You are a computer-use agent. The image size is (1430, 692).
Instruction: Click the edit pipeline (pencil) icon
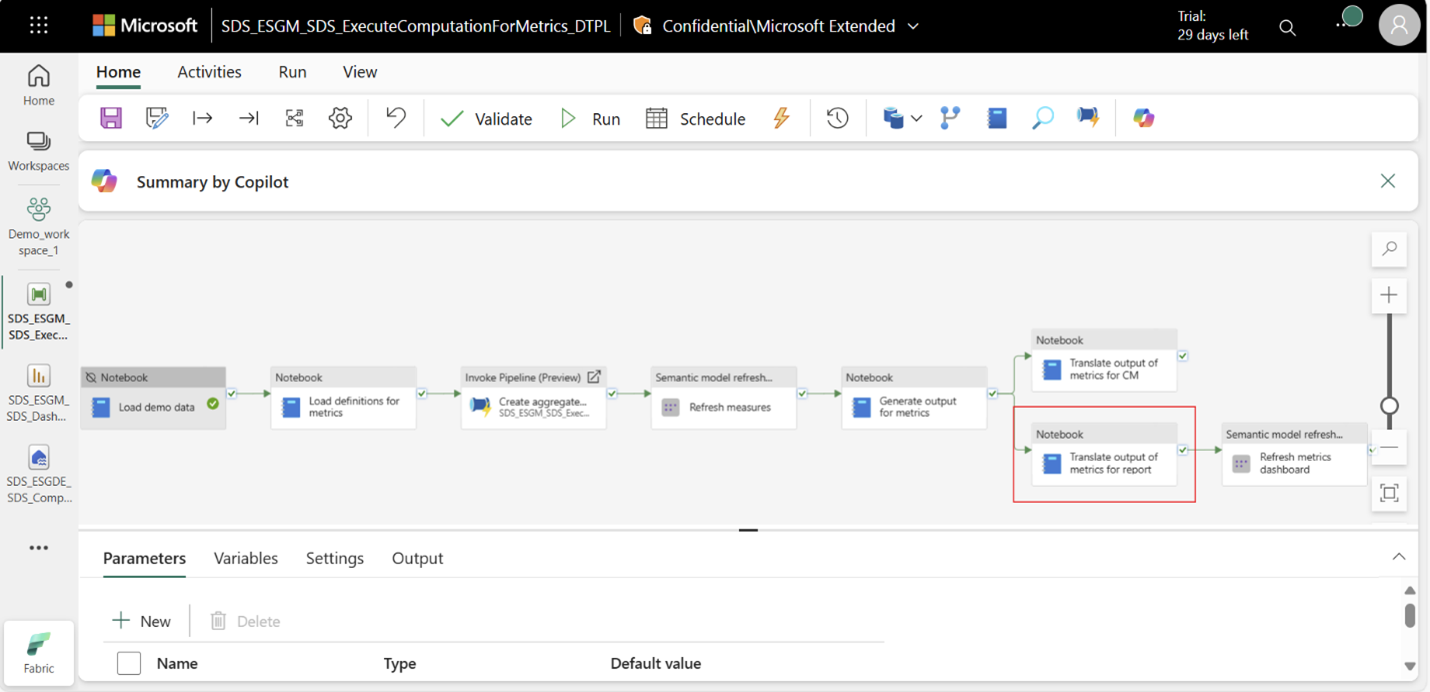157,118
